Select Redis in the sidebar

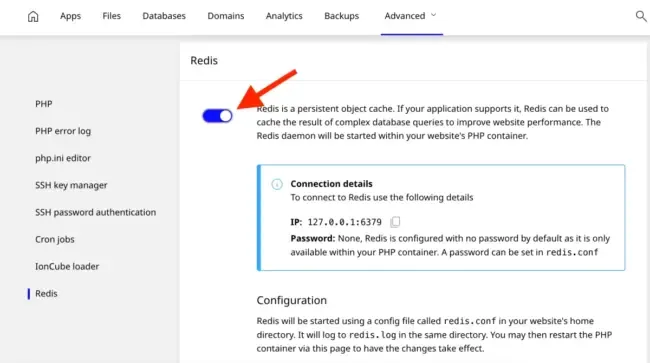[46, 293]
